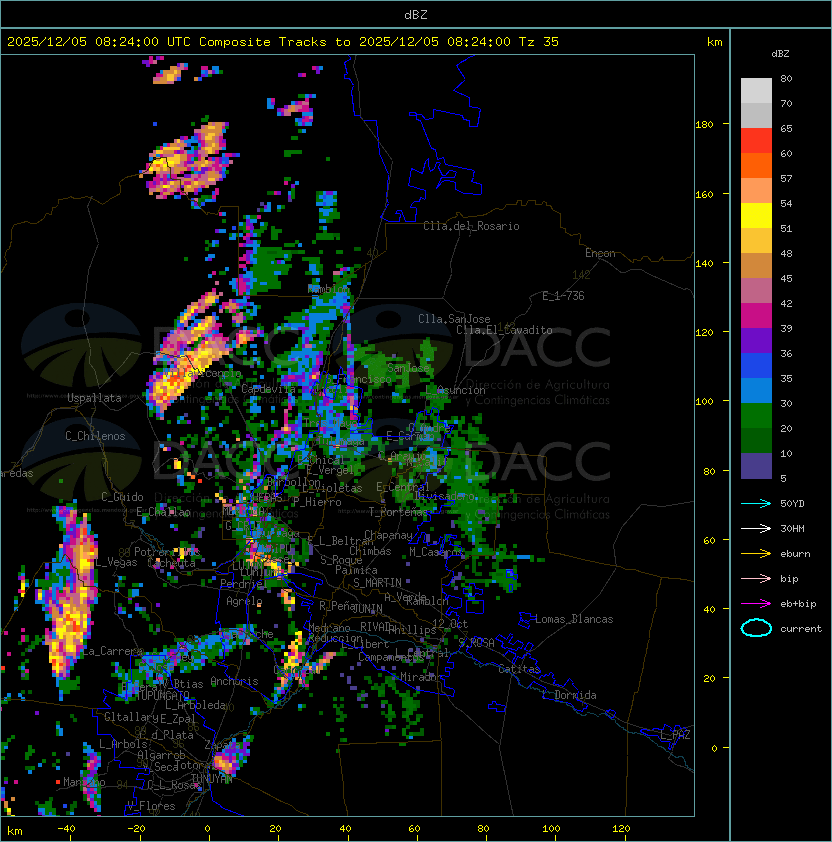Click the Encon map label
Screen dimensions: 832x842
pos(600,253)
